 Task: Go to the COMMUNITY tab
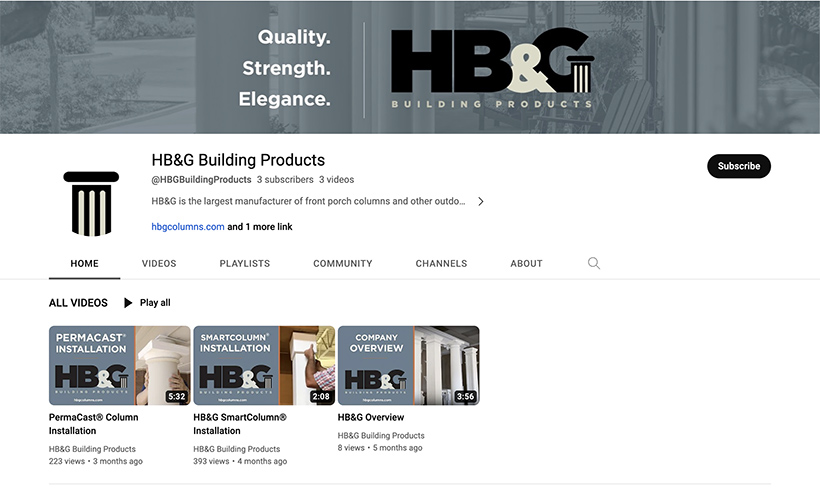[343, 264]
